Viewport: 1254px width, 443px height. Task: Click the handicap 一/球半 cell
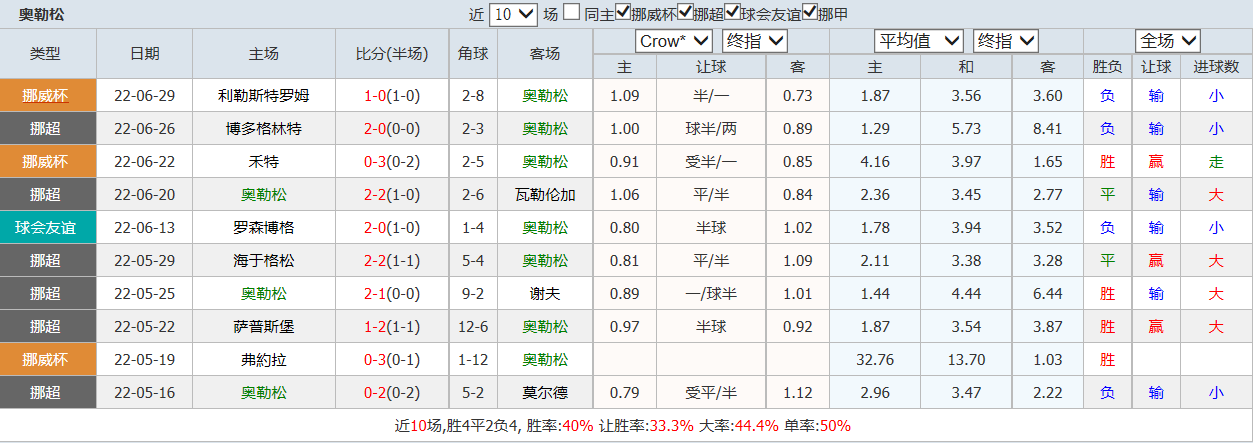pos(711,294)
